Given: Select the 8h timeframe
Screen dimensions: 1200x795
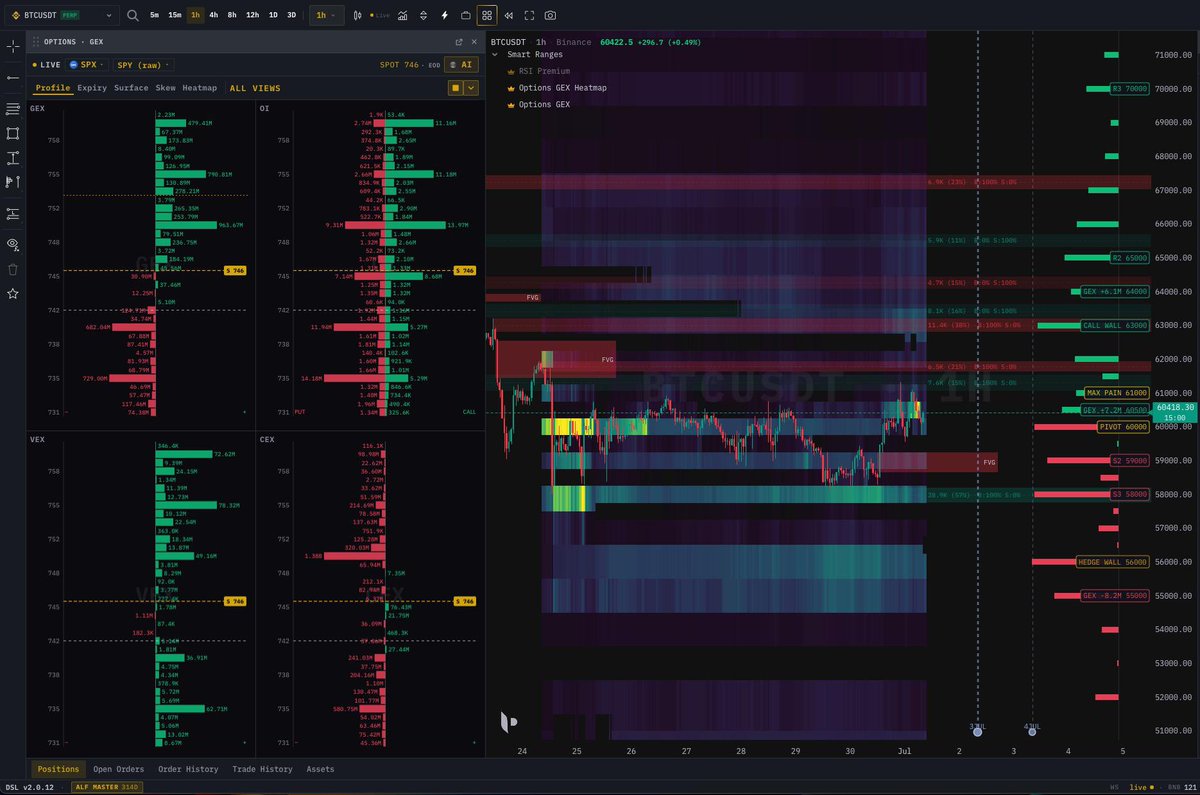Looking at the screenshot, I should [232, 15].
